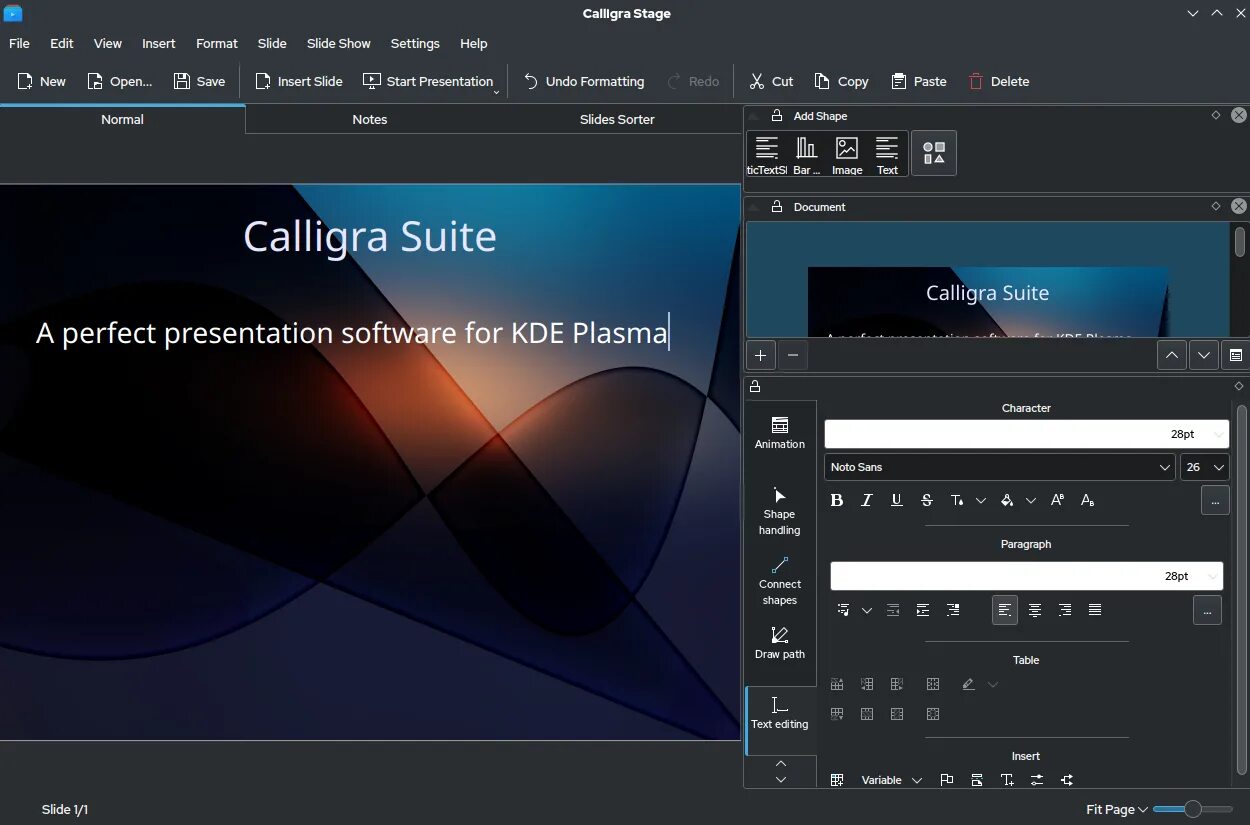Open the Noto Sans font dropdown

click(x=1000, y=467)
